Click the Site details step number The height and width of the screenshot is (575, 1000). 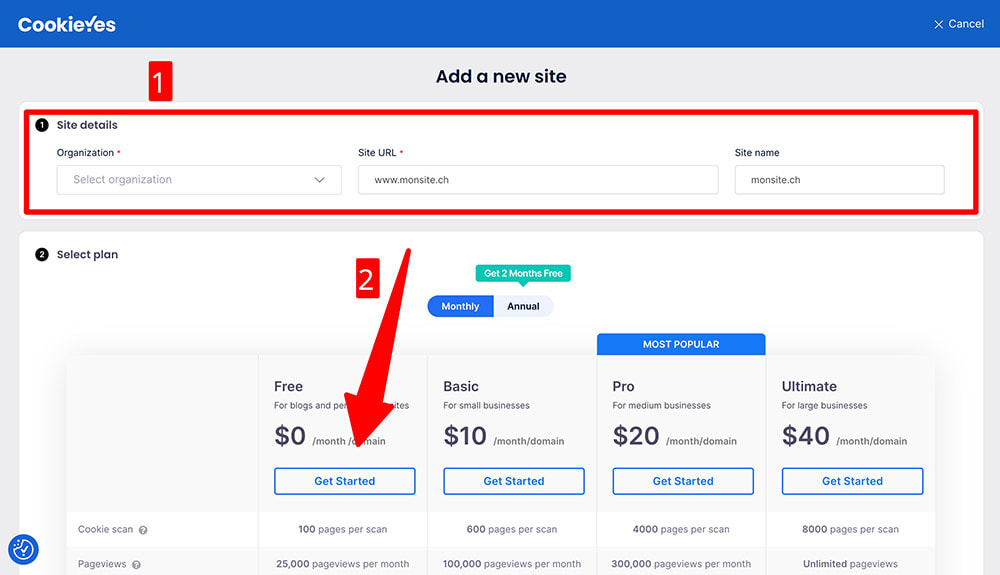(x=42, y=125)
